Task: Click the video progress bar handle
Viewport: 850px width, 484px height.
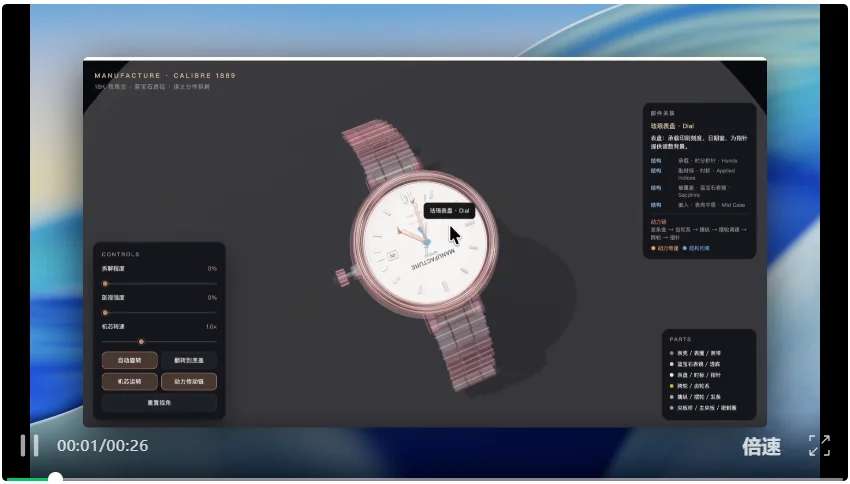Action: (55, 478)
